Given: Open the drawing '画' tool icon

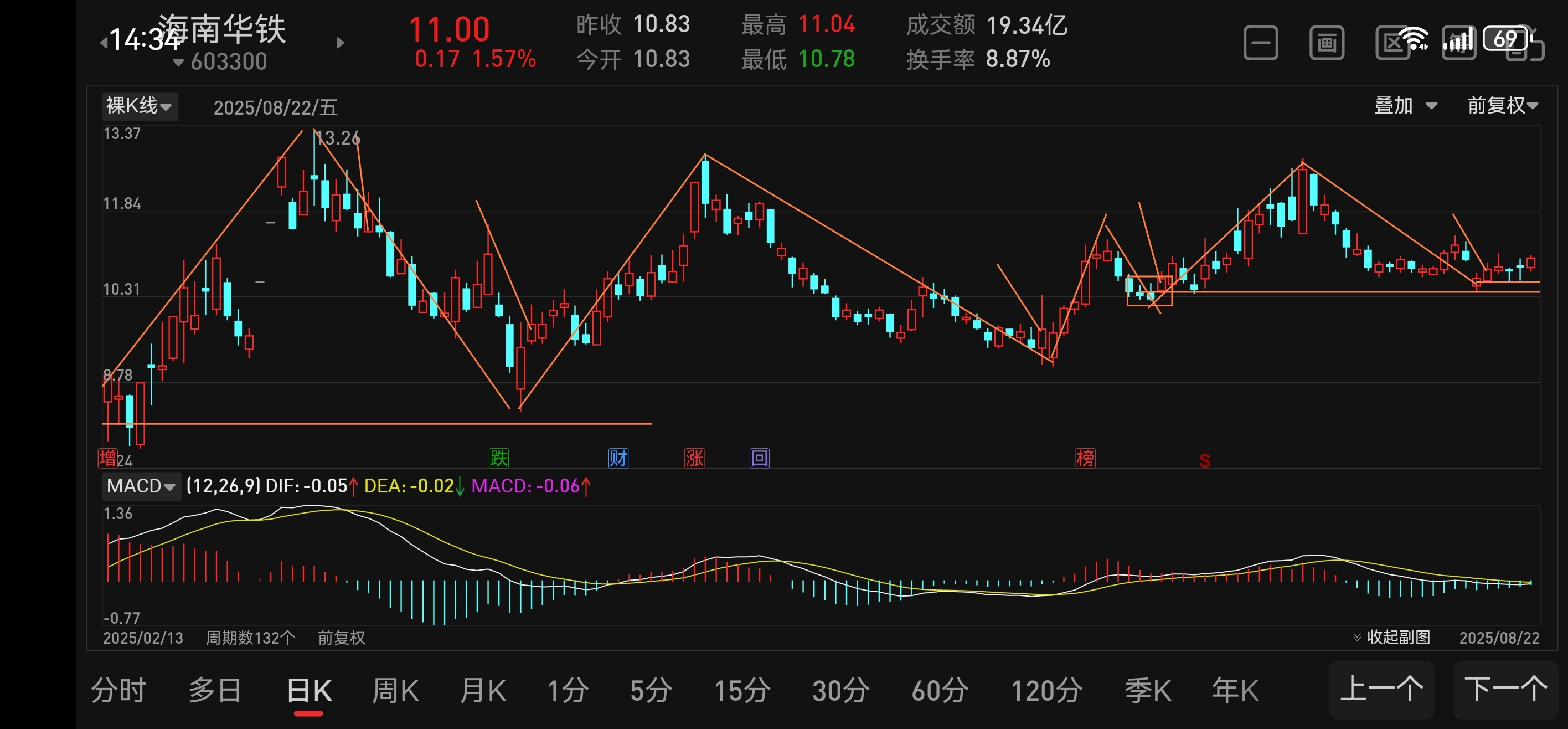Looking at the screenshot, I should [1327, 43].
